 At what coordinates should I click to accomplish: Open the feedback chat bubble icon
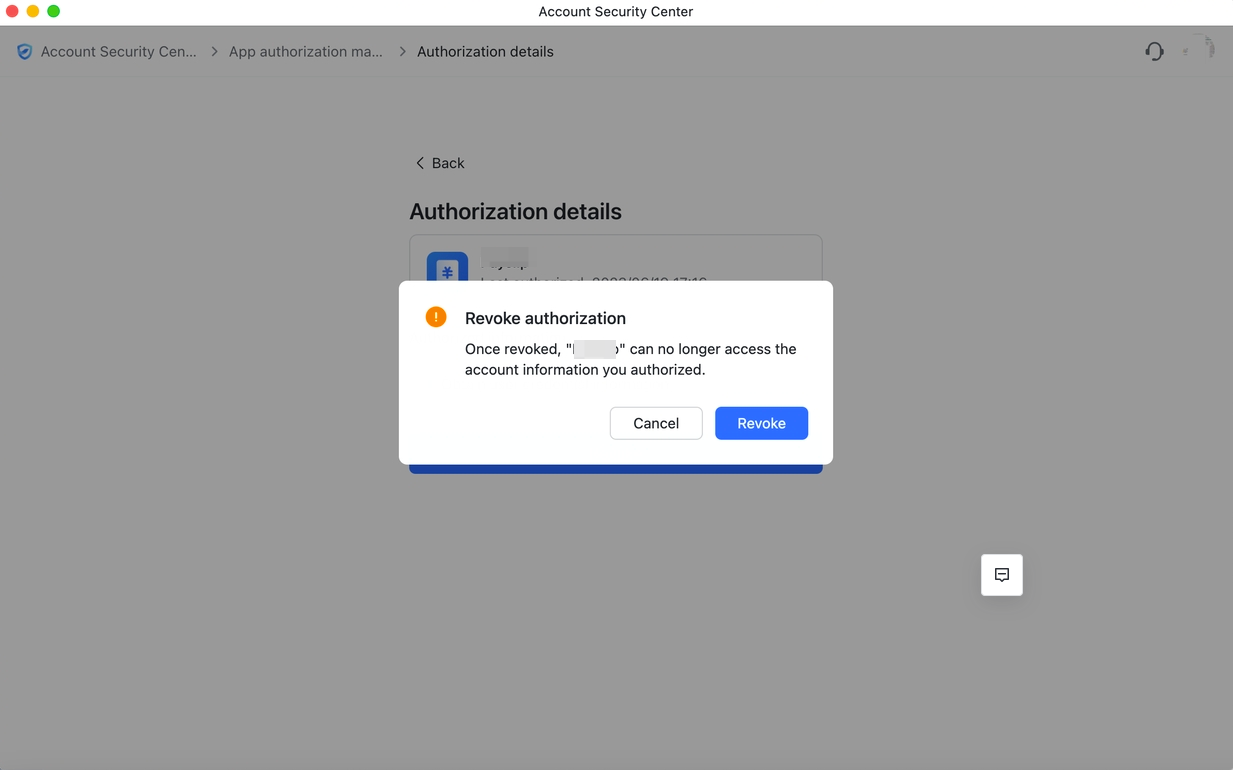click(1001, 575)
